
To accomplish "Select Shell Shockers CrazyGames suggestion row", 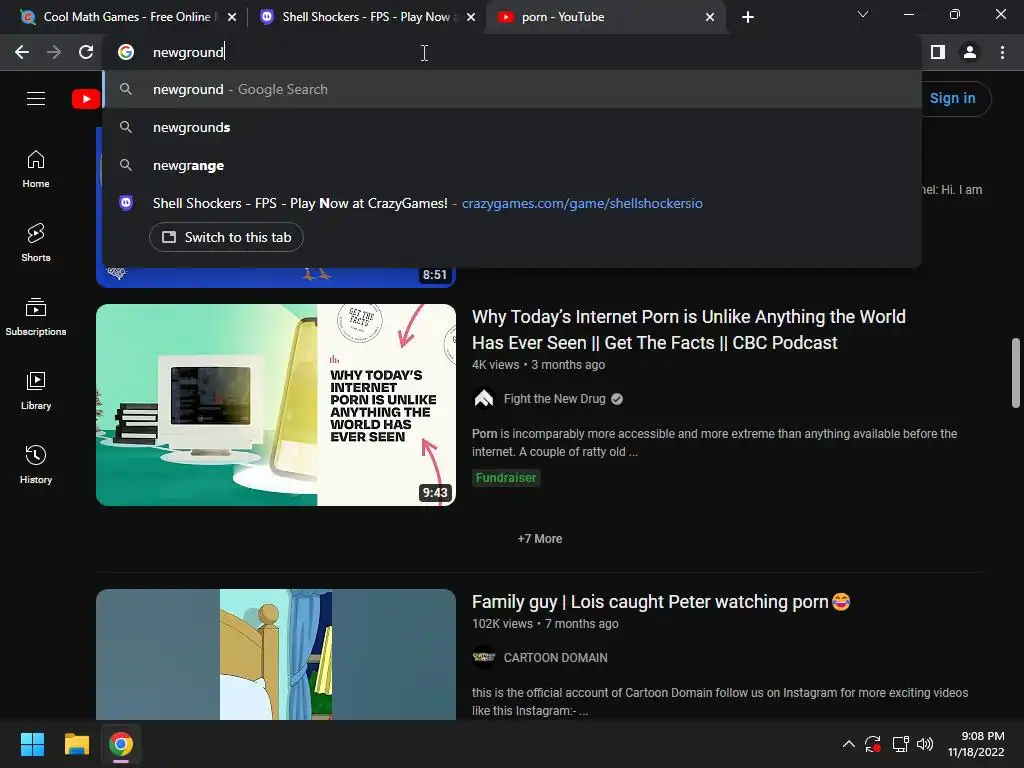I will (512, 203).
